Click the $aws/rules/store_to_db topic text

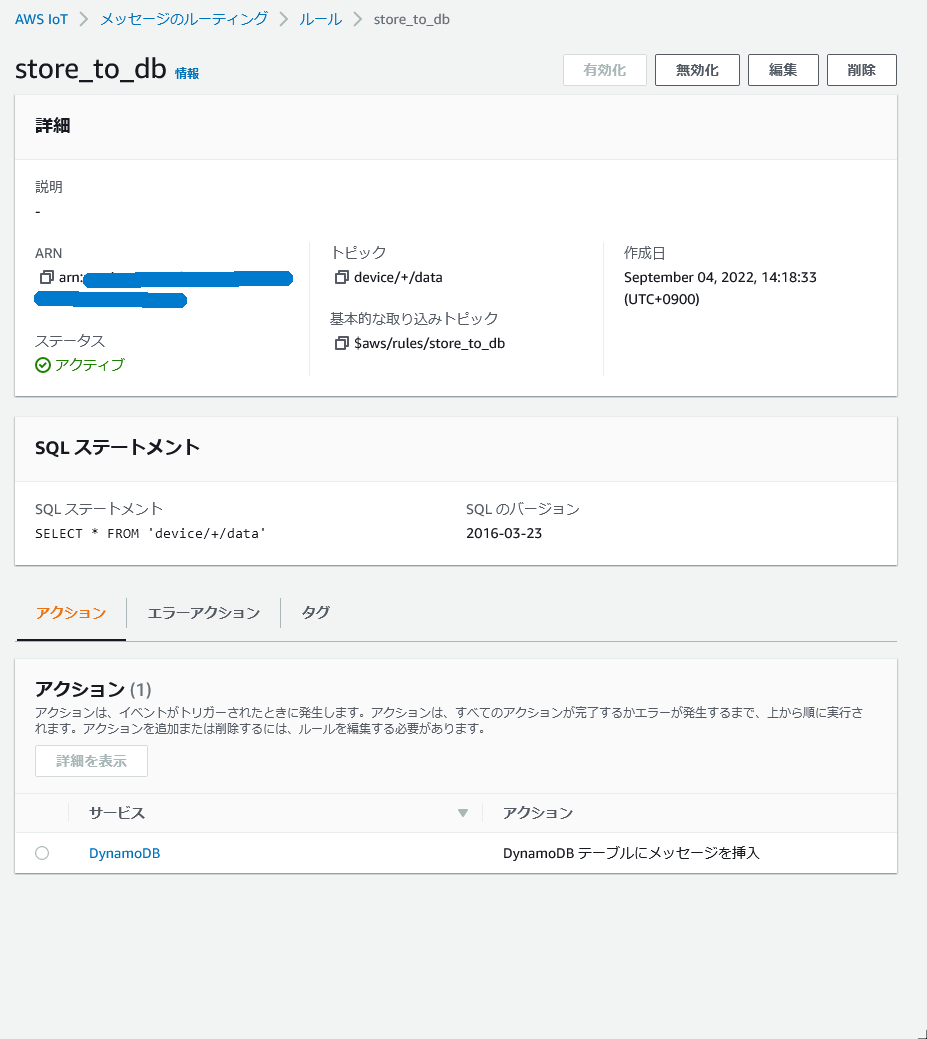point(429,344)
